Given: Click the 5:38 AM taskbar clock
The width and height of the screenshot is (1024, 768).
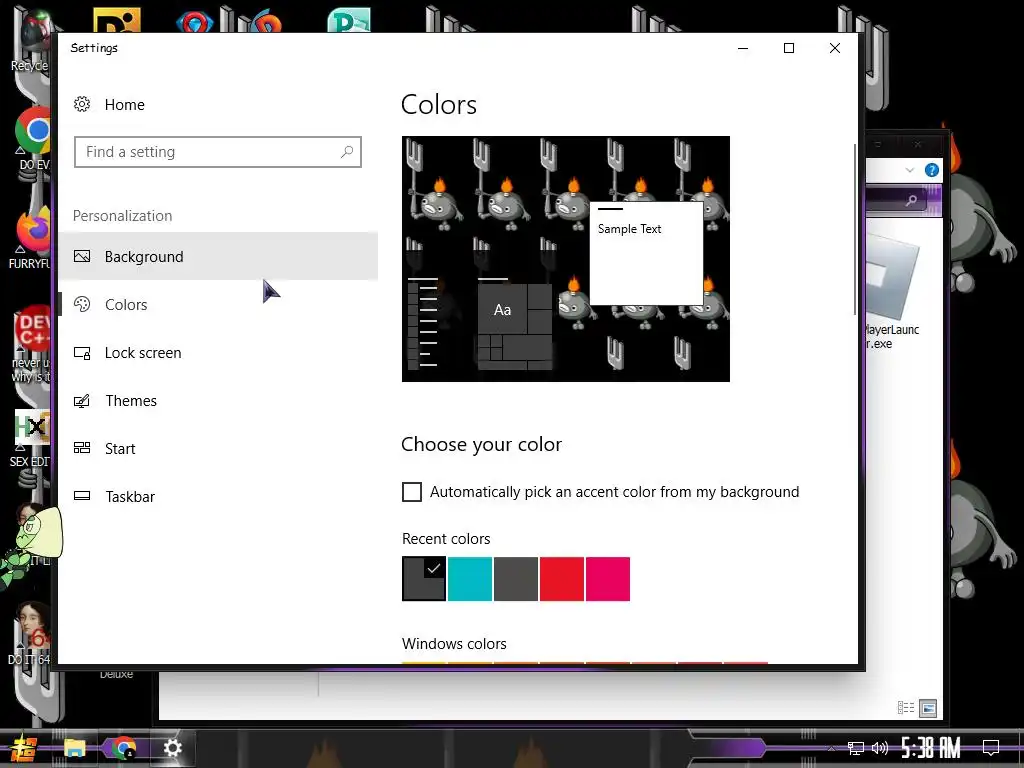Looking at the screenshot, I should (931, 748).
